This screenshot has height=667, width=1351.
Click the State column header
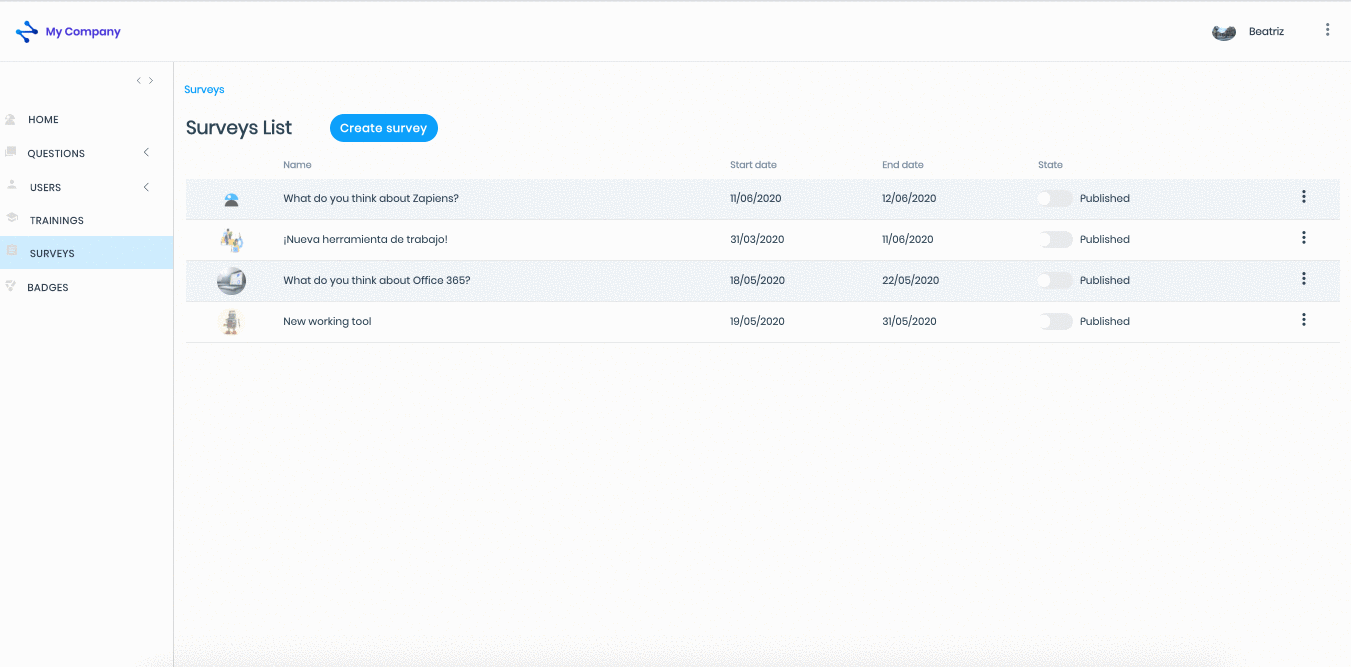[x=1050, y=165]
